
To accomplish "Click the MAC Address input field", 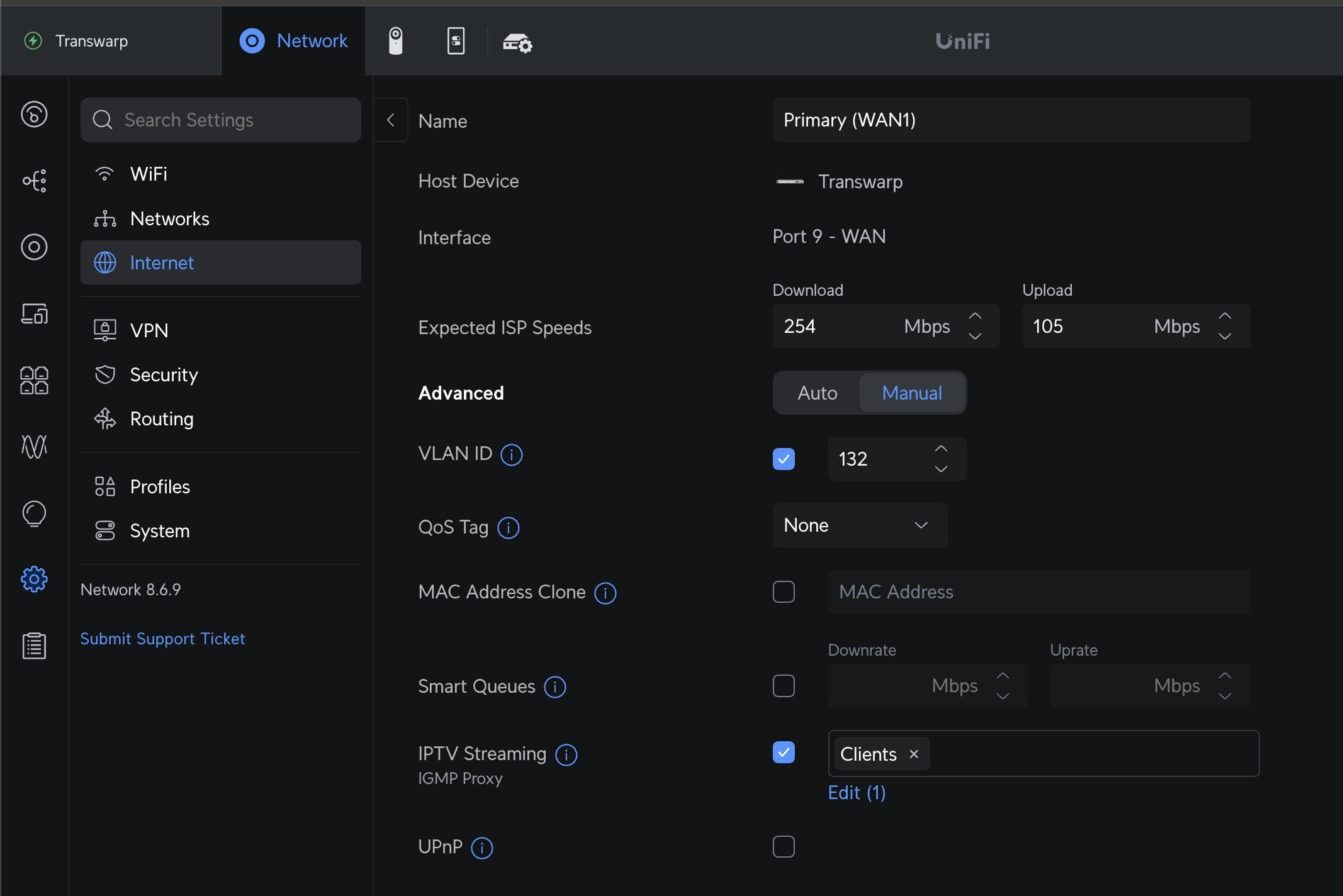I will [x=1039, y=591].
